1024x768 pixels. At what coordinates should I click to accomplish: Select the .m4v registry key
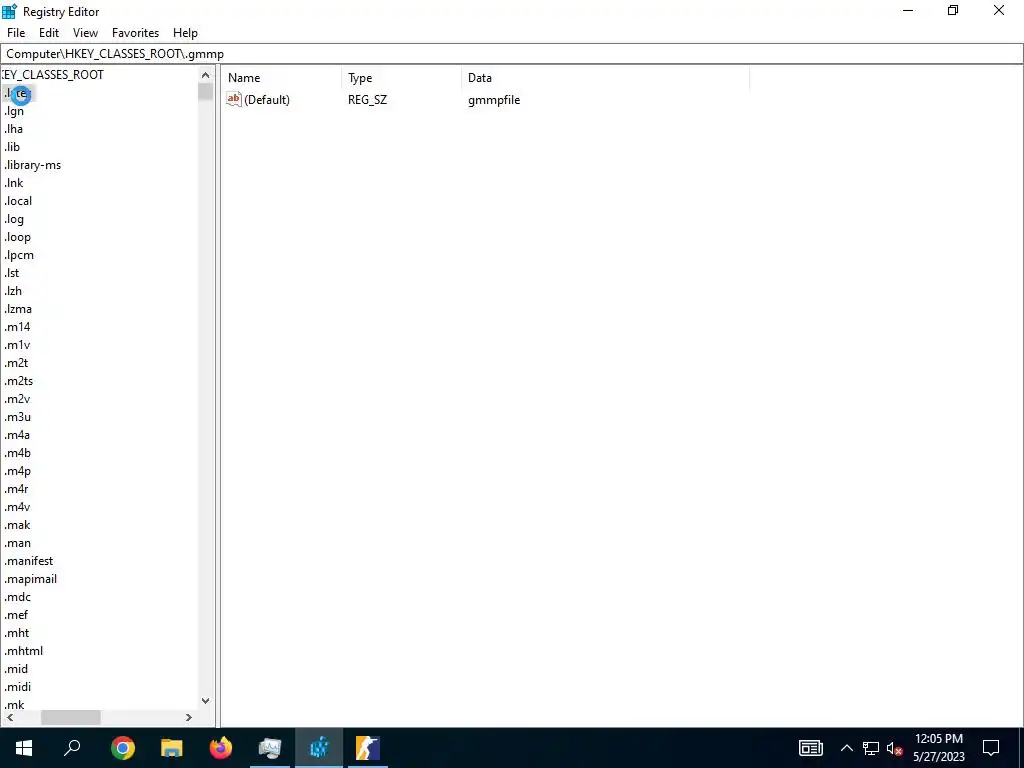point(17,507)
